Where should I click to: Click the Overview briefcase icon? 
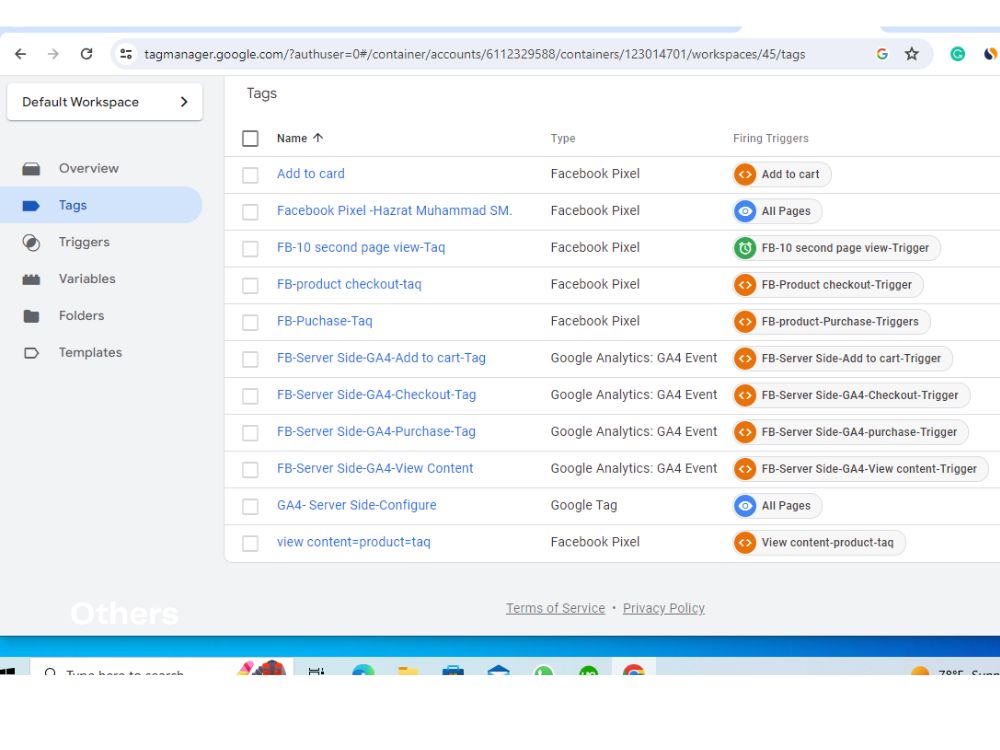pos(31,169)
